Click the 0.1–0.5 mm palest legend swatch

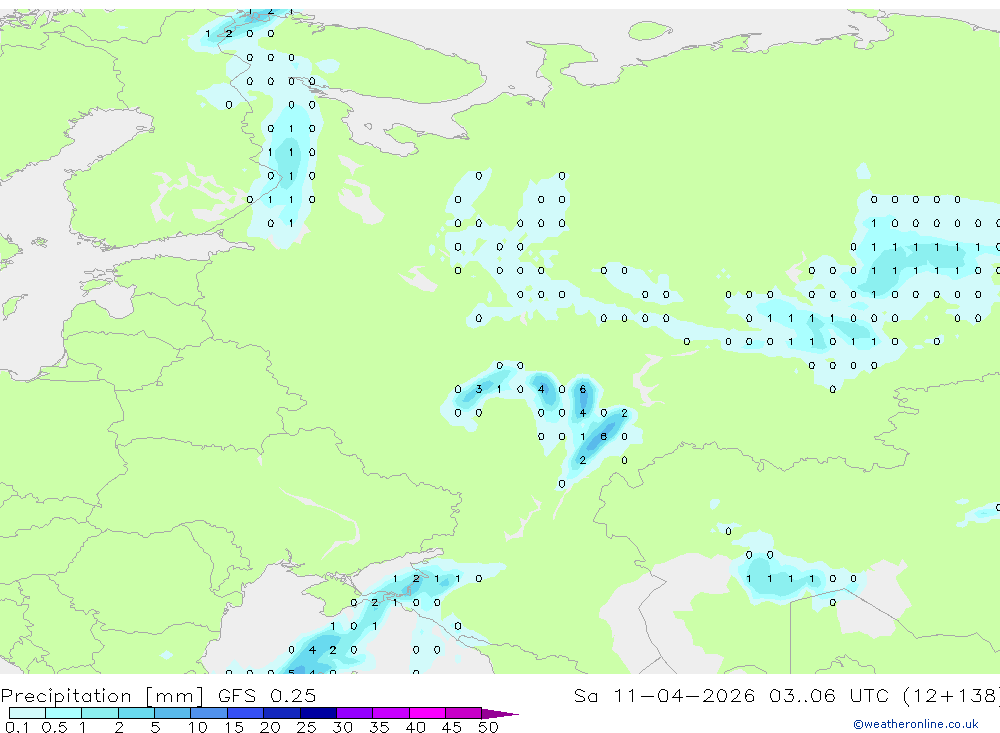click(27, 713)
